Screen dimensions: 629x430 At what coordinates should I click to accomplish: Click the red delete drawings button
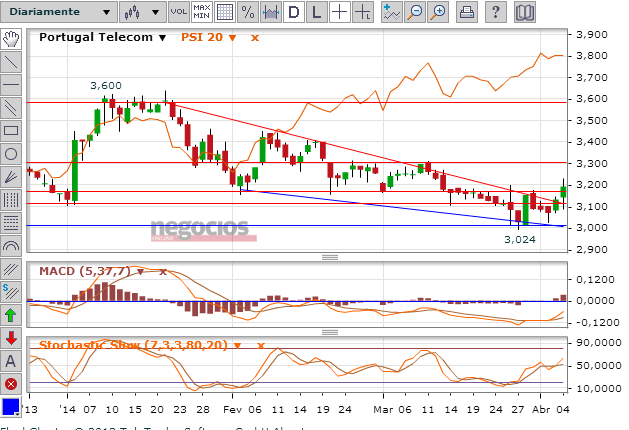coord(11,384)
